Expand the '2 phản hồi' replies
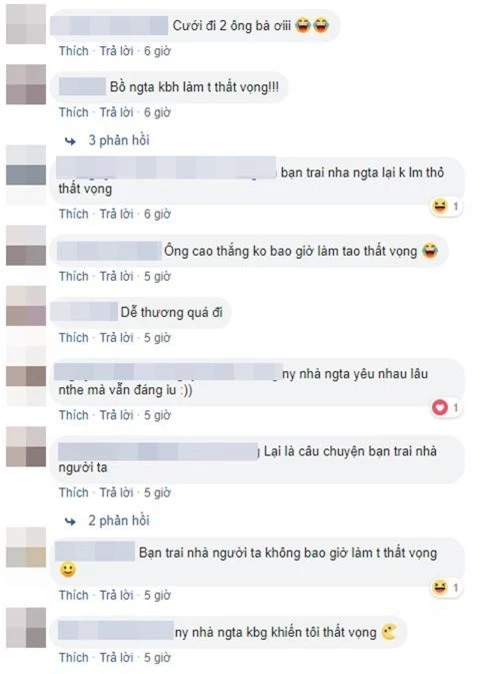The image size is (484, 674). point(119,521)
